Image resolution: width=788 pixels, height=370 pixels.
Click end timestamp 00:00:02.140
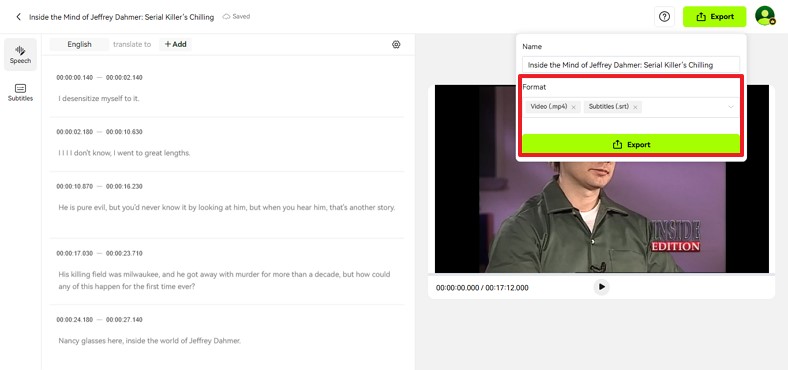click(x=124, y=77)
